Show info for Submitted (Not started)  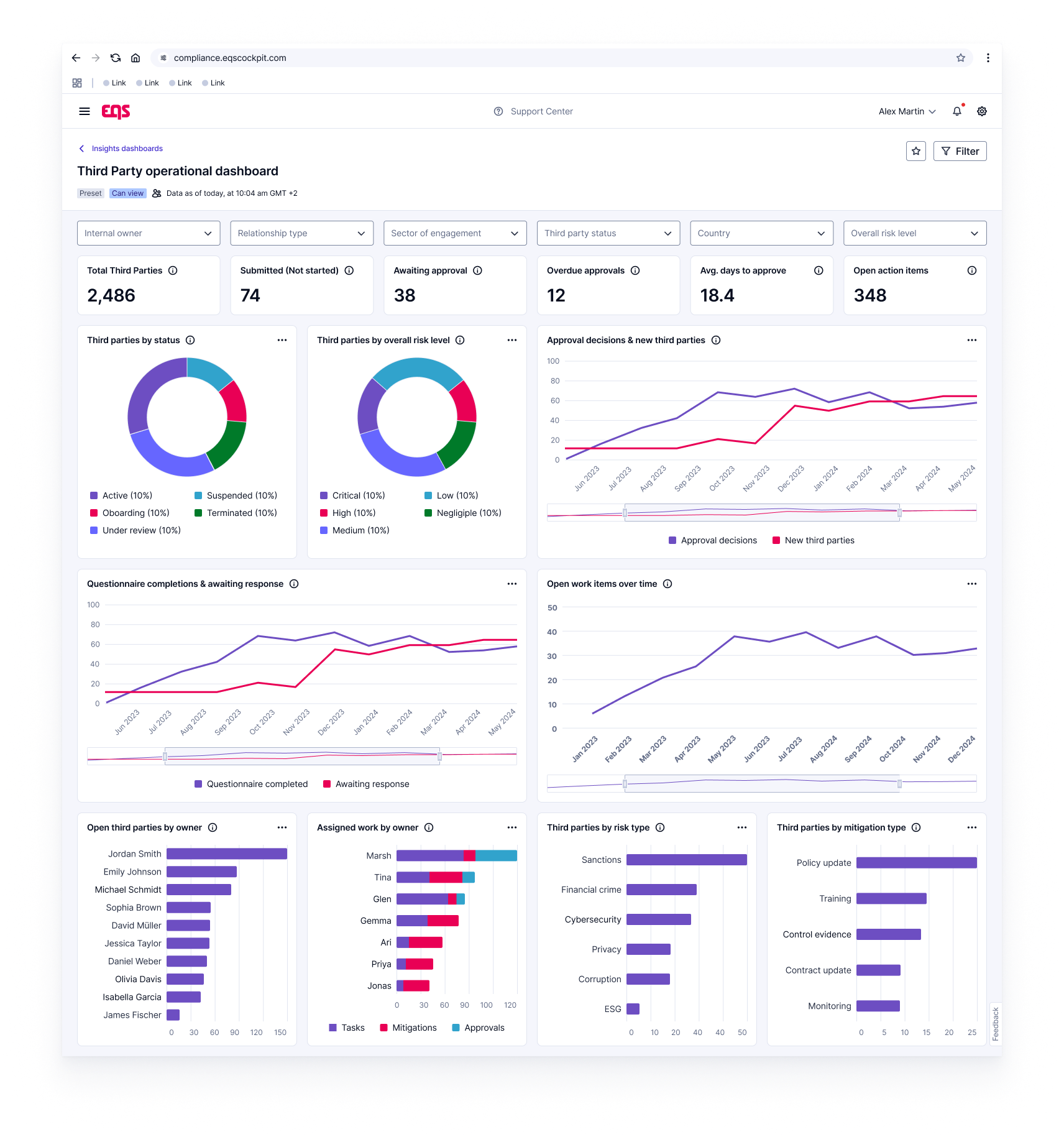pyautogui.click(x=349, y=270)
